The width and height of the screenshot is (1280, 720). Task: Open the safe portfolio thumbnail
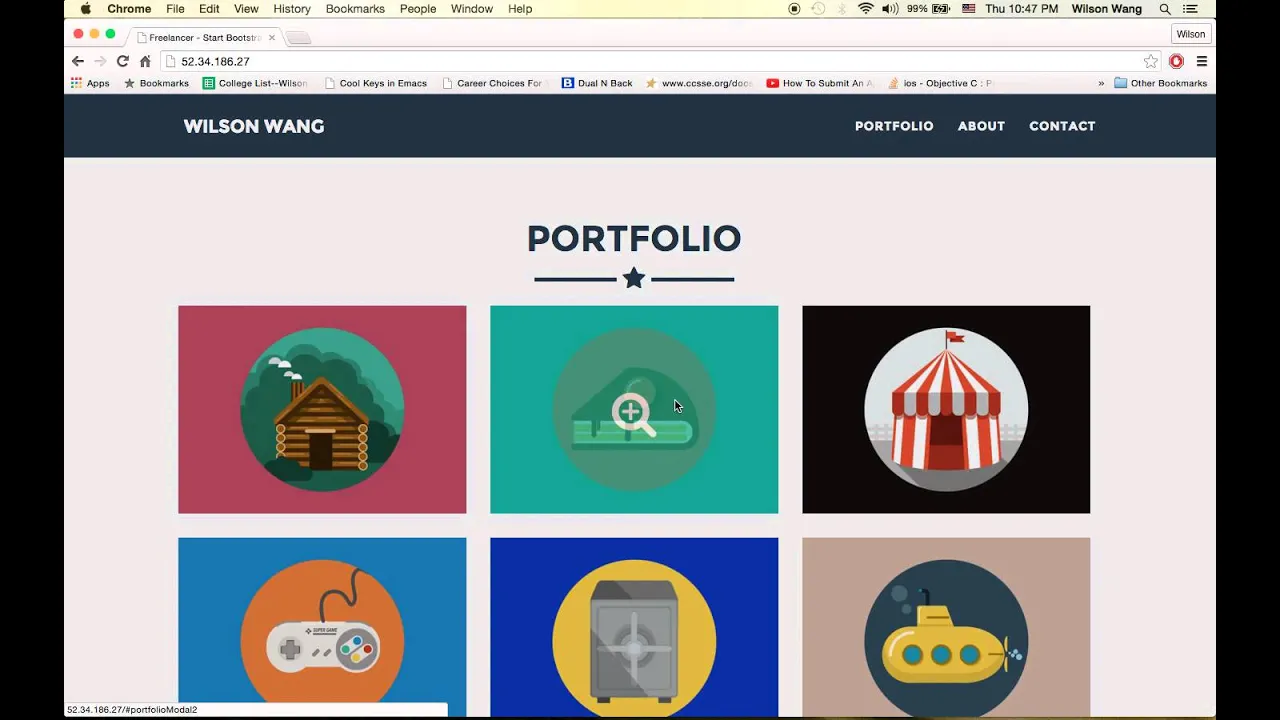(x=634, y=627)
